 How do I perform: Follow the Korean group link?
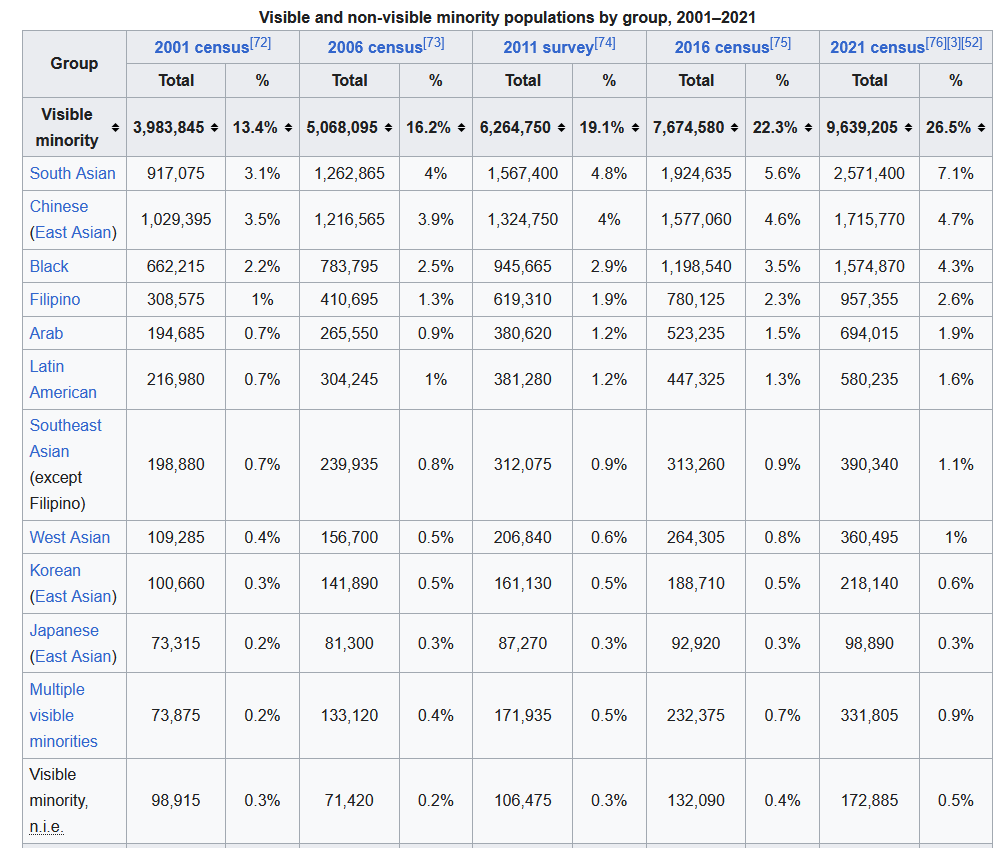(55, 570)
